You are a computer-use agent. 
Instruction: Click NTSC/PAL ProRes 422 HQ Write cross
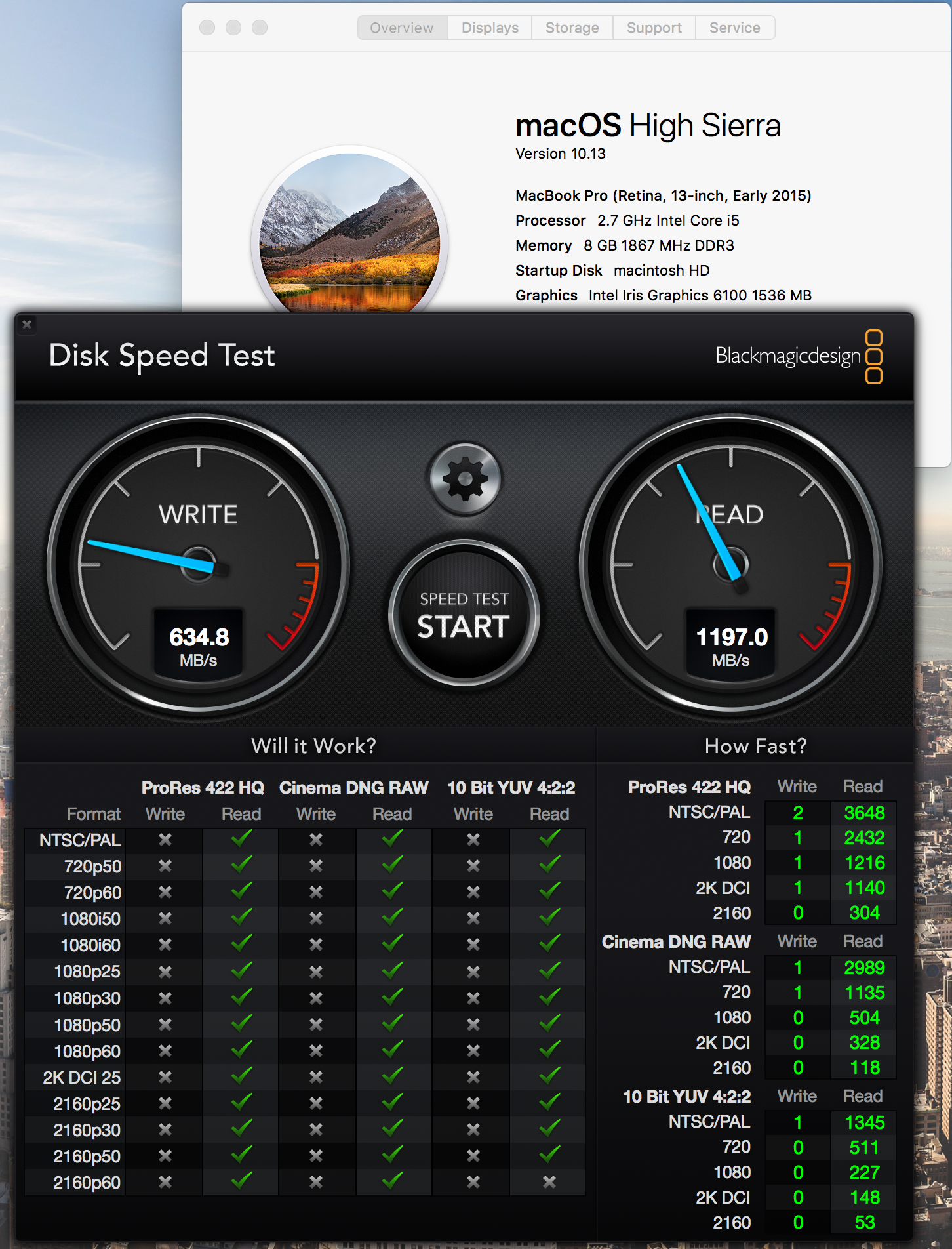click(165, 840)
